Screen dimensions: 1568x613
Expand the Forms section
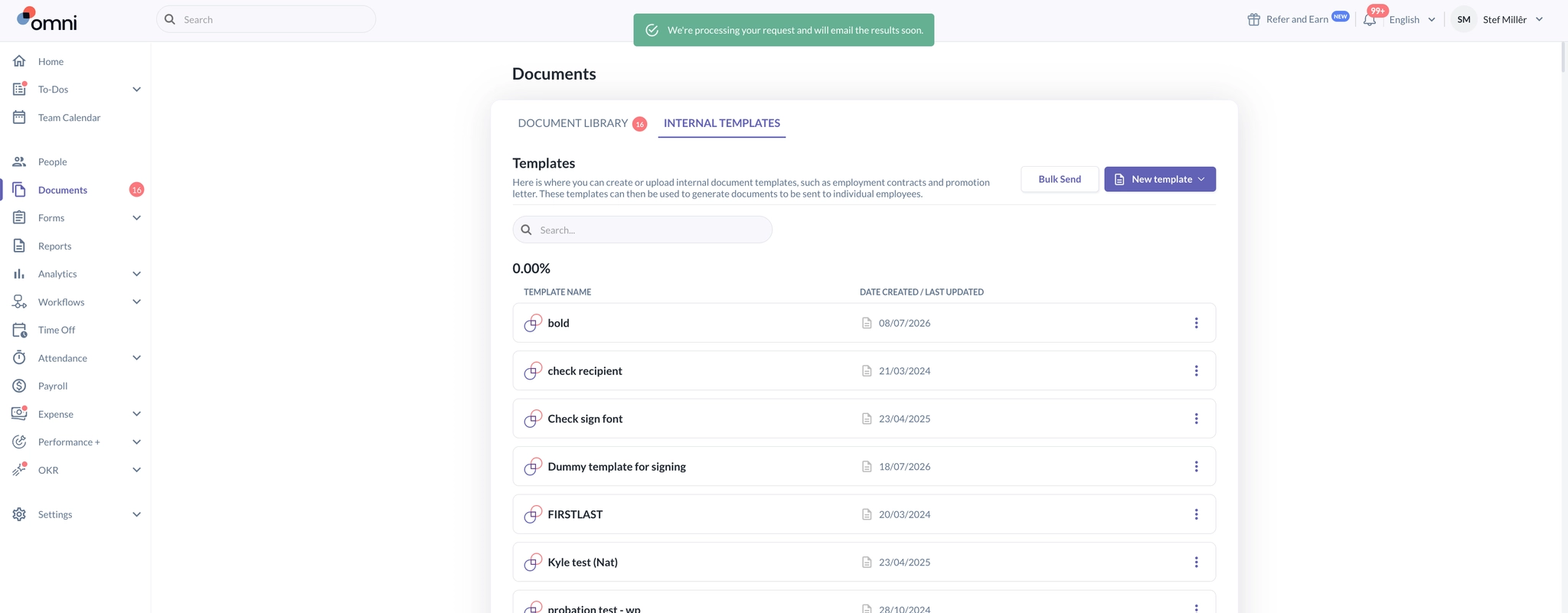136,218
